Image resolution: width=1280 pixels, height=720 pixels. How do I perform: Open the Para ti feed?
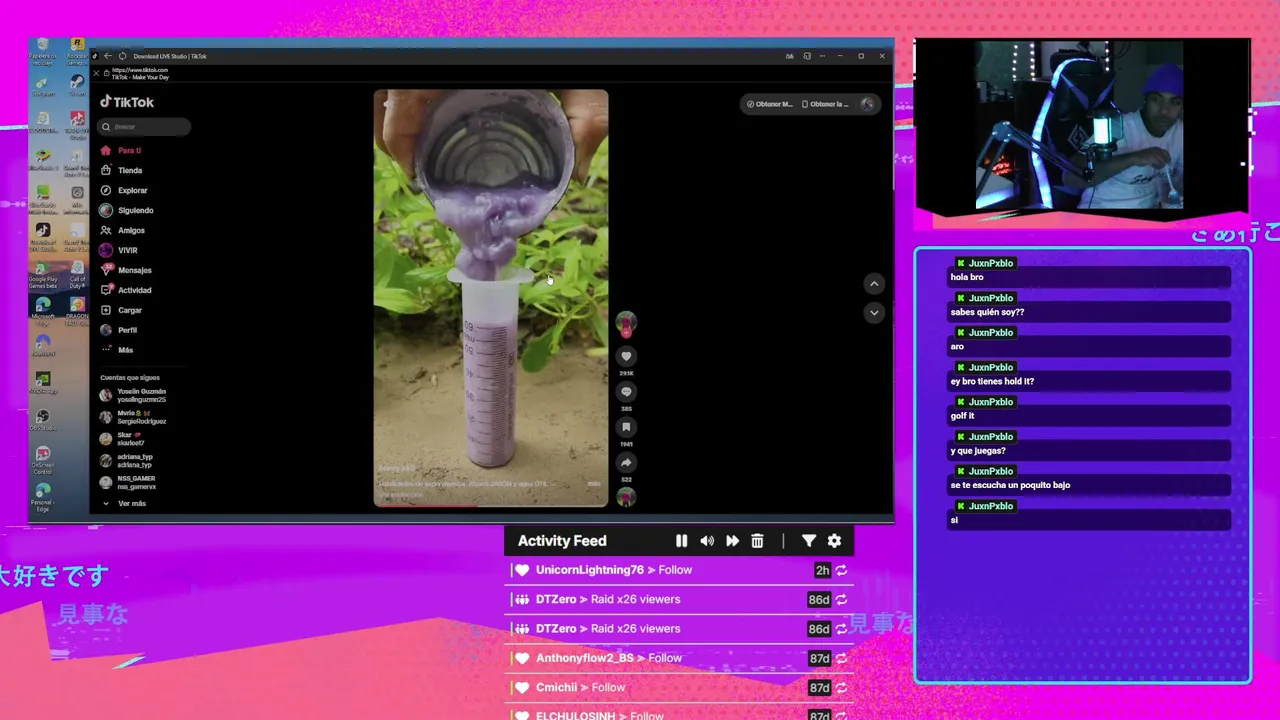coord(121,150)
